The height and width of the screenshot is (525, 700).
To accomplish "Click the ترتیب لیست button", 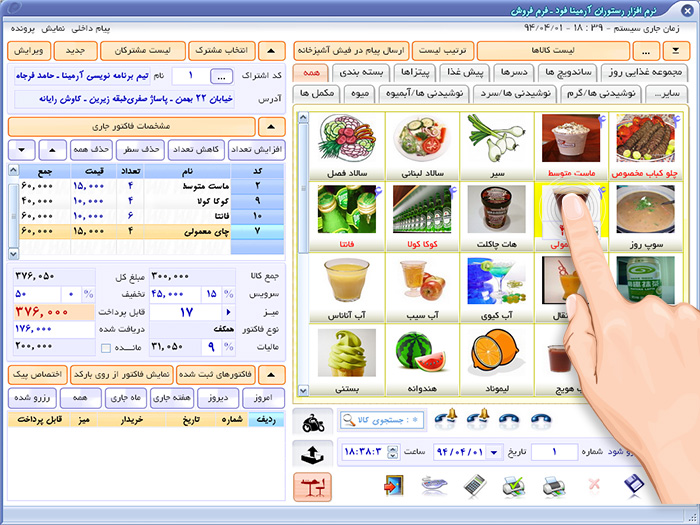I will 442,51.
